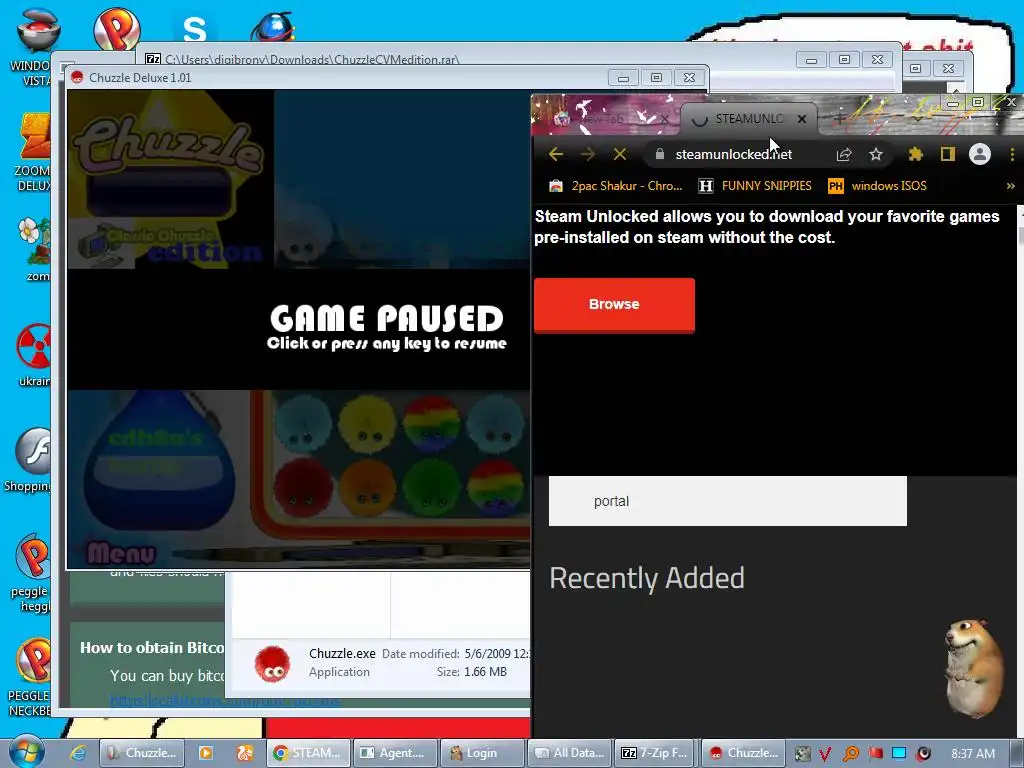Switch to STEAM Chrome taskbar button

pyautogui.click(x=309, y=753)
